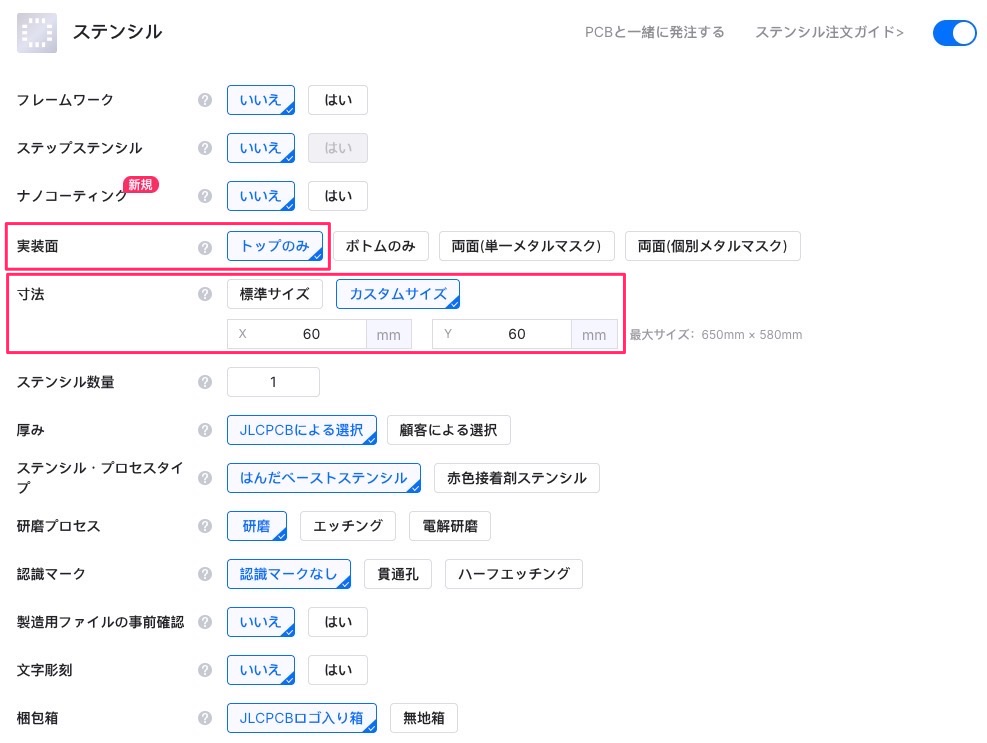This screenshot has width=987, height=743.
Task: Click the help icon beside ナノコーティング
Action: 205,196
